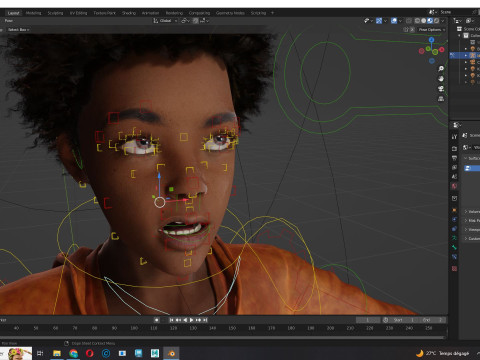Viewport: 480px width, 360px height.
Task: Open the View Layer properties tab
Action: [x=454, y=167]
